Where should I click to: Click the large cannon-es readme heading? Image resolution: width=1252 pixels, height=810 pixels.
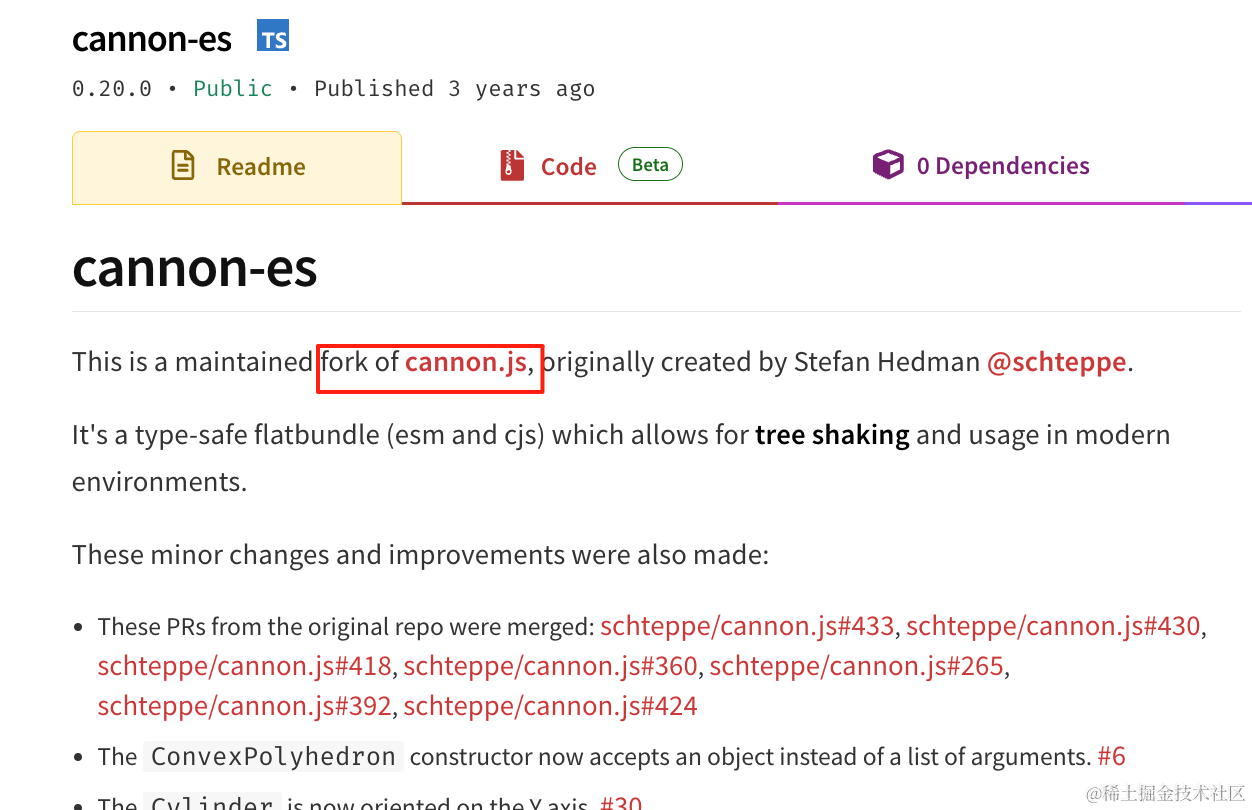pos(195,267)
